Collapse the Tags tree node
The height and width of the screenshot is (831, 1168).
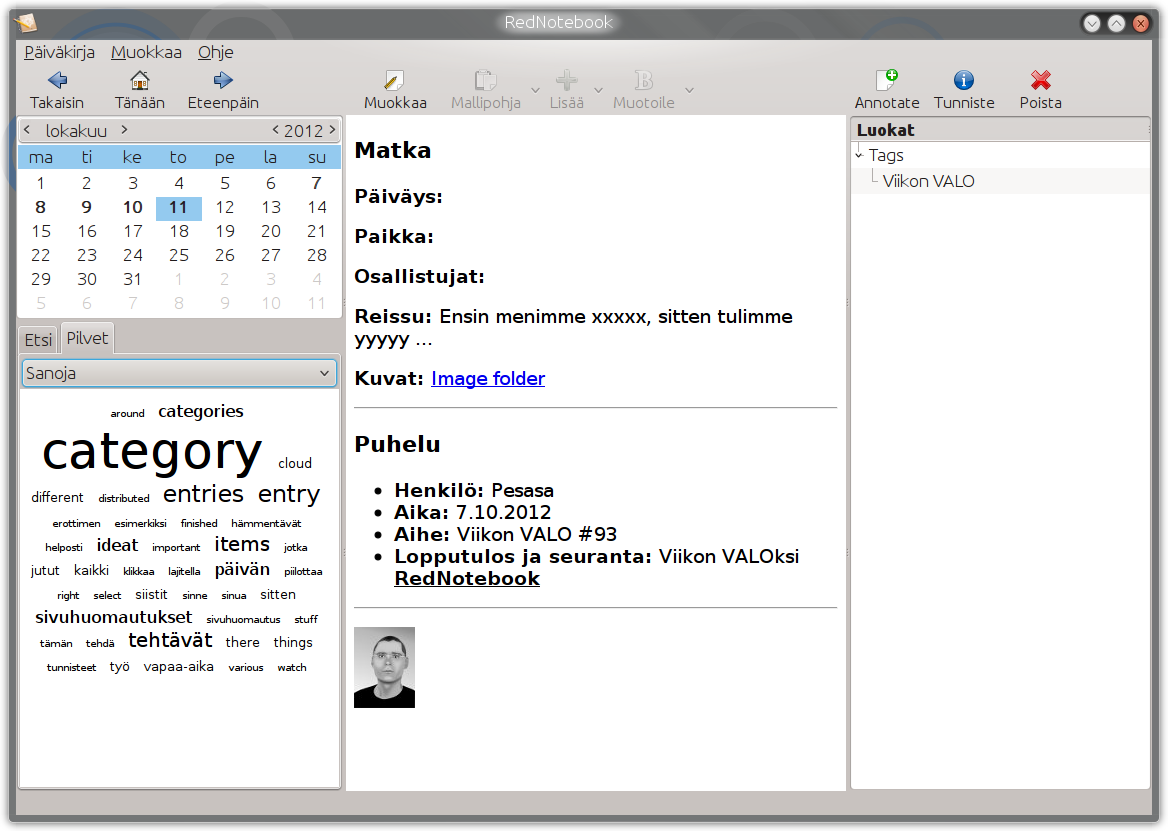(859, 155)
